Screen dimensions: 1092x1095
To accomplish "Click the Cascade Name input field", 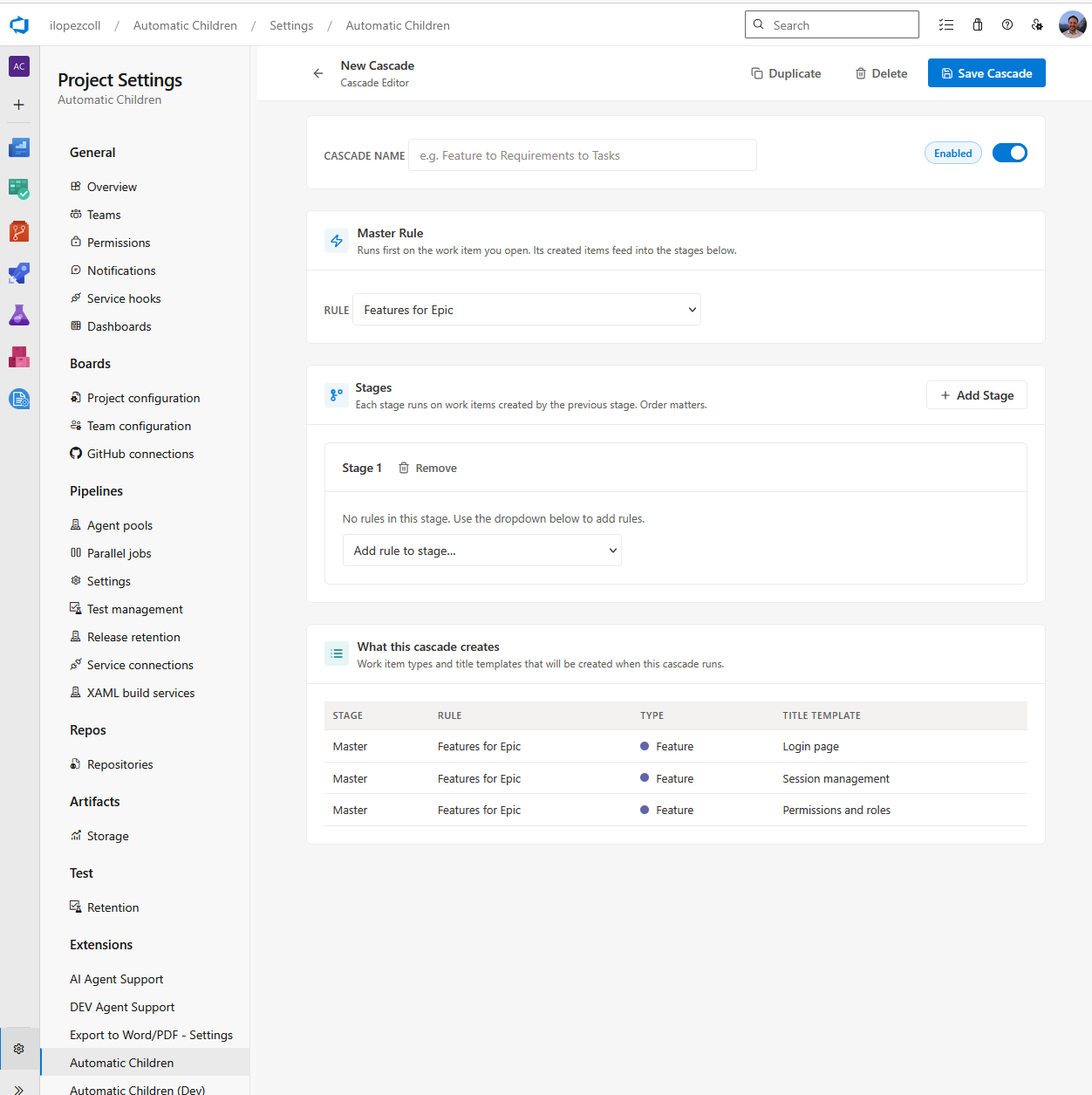I will (582, 155).
